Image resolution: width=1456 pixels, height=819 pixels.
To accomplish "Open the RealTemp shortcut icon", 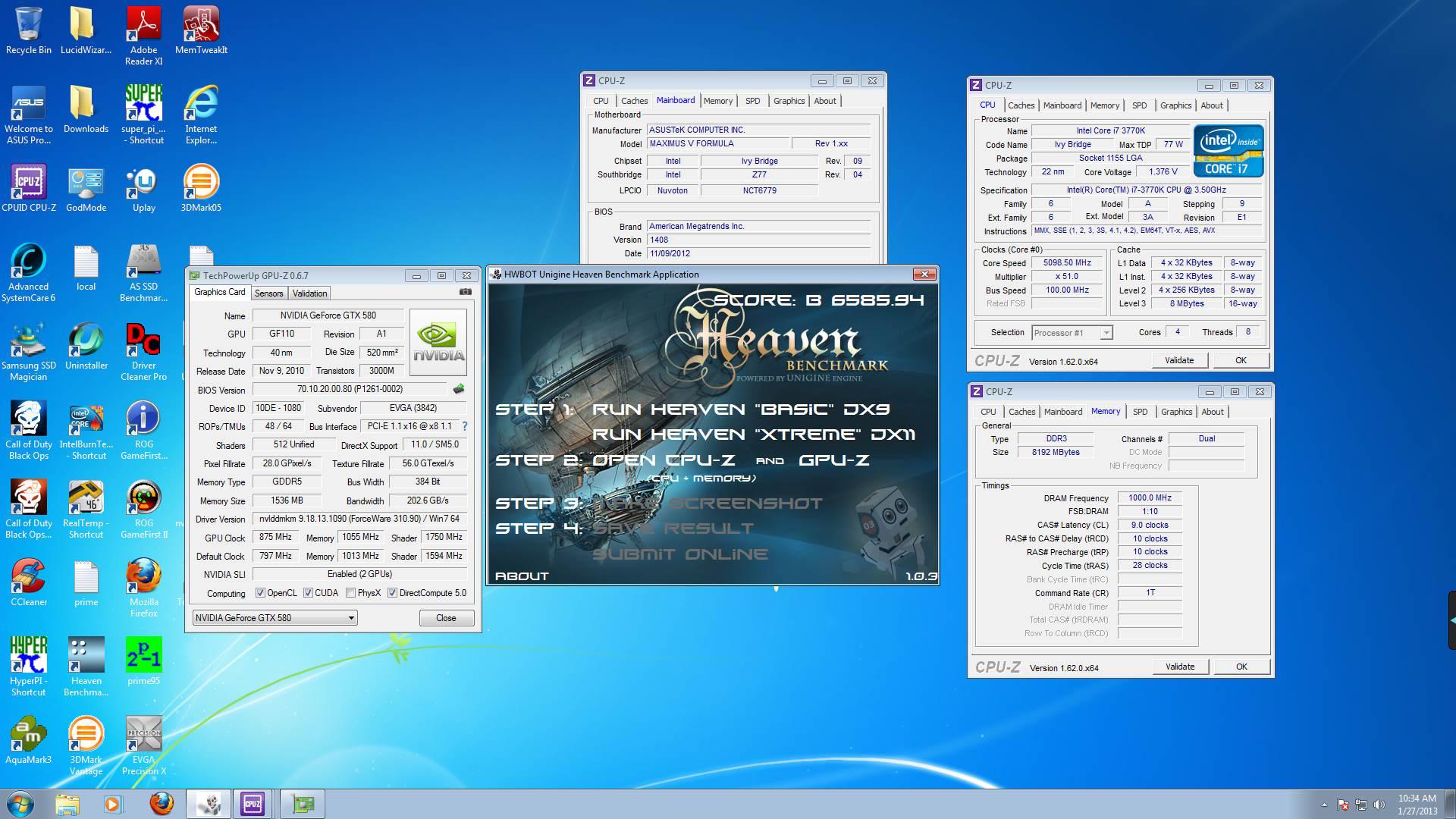I will click(x=86, y=510).
